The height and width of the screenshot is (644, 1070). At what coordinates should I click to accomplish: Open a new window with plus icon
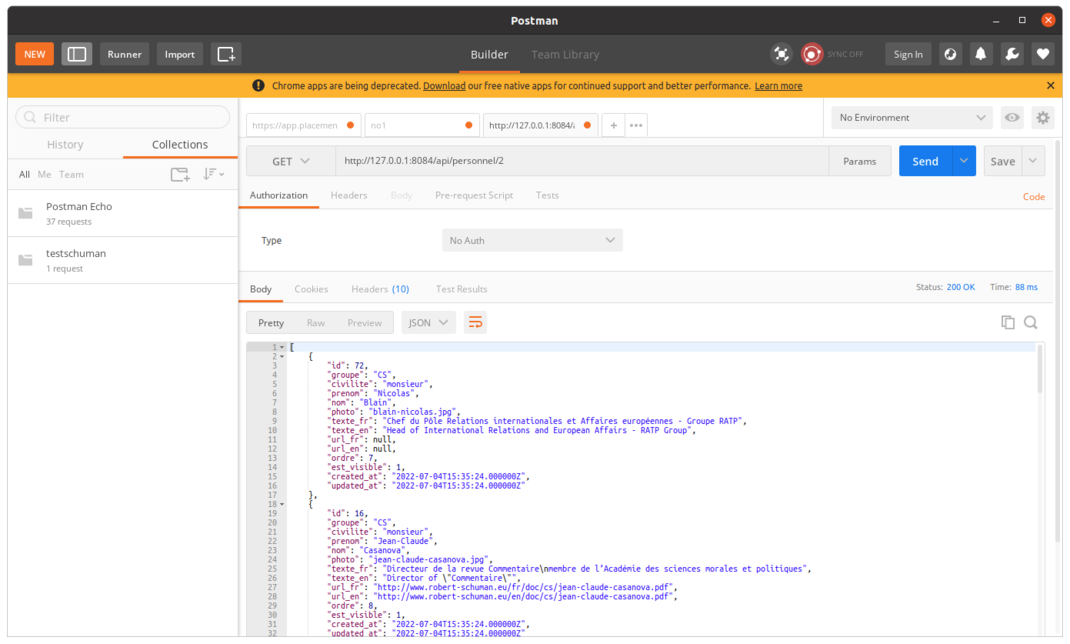point(226,54)
